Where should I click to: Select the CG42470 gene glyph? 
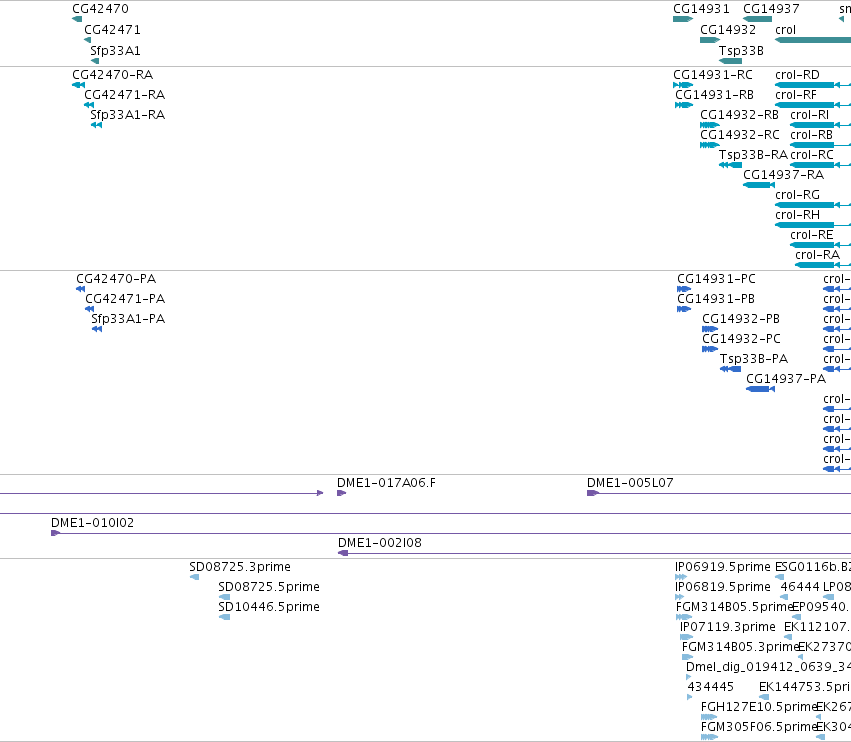pos(77,19)
